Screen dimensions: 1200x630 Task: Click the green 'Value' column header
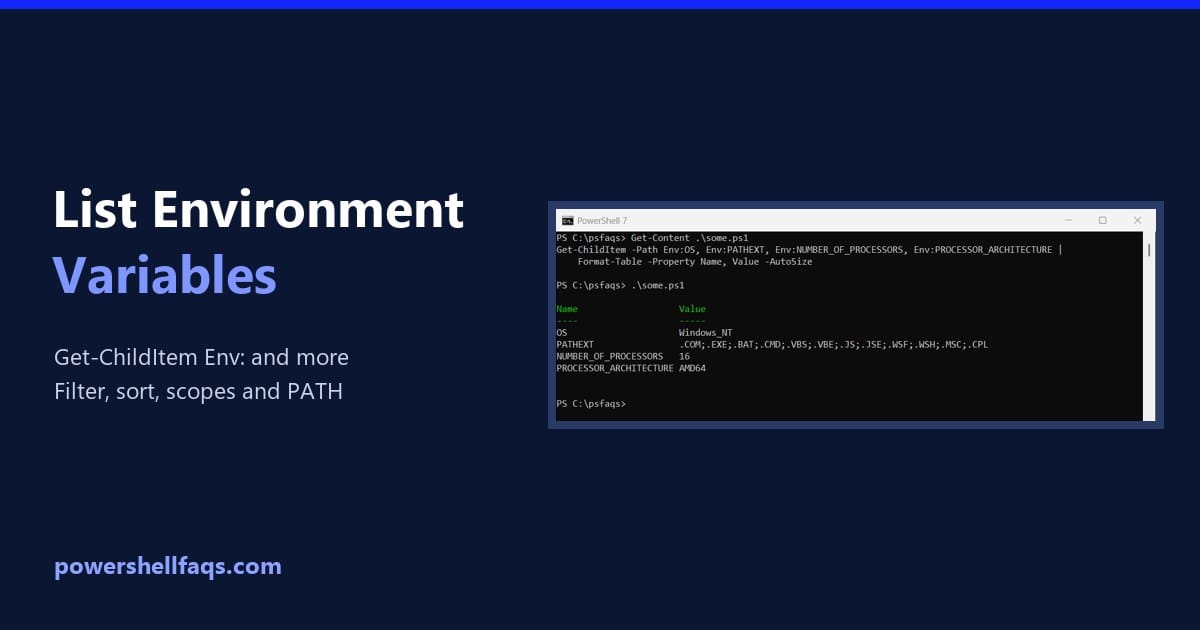[x=692, y=309]
